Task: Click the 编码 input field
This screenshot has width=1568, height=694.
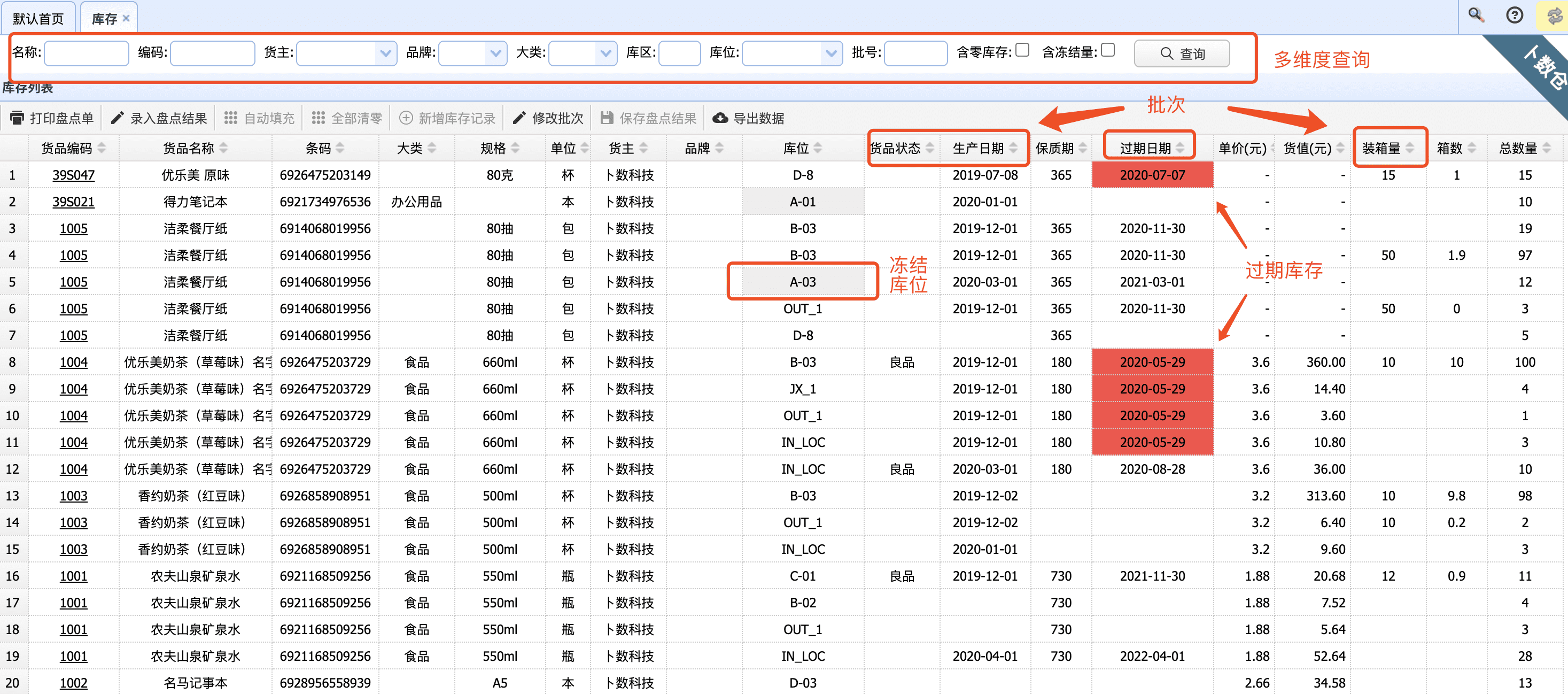Action: coord(213,53)
